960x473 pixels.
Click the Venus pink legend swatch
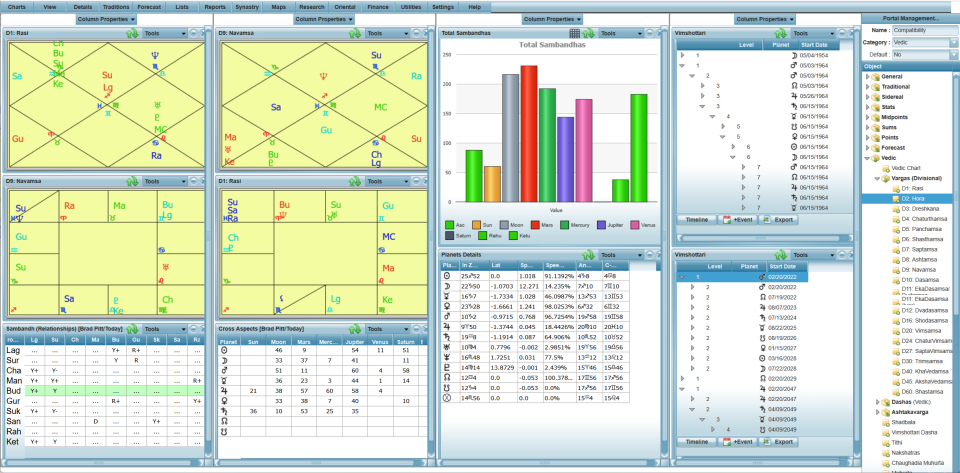pyautogui.click(x=636, y=225)
